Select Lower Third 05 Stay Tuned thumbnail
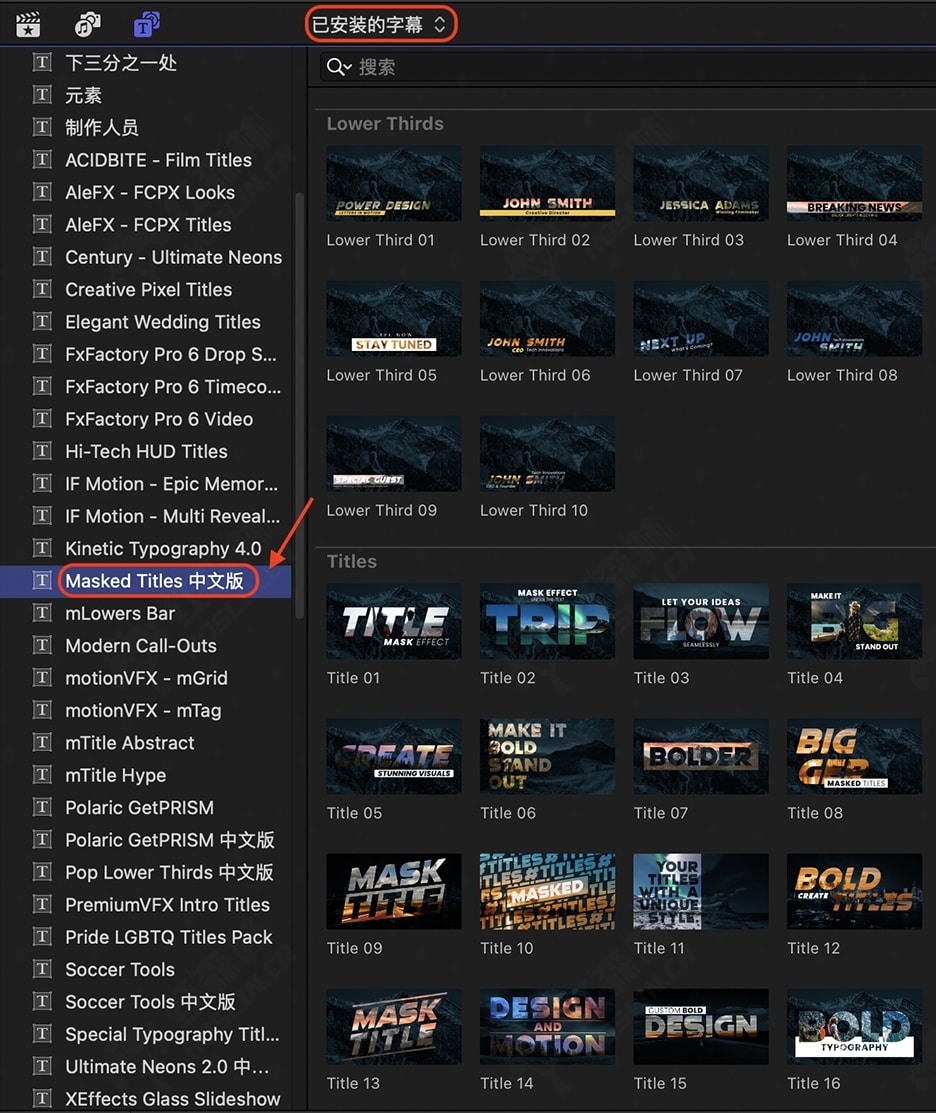This screenshot has width=936, height=1113. (394, 318)
